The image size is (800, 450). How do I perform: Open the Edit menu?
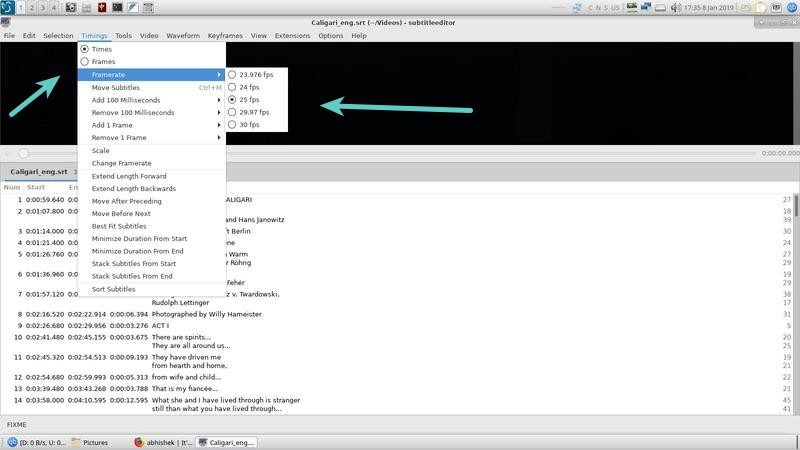(x=29, y=36)
